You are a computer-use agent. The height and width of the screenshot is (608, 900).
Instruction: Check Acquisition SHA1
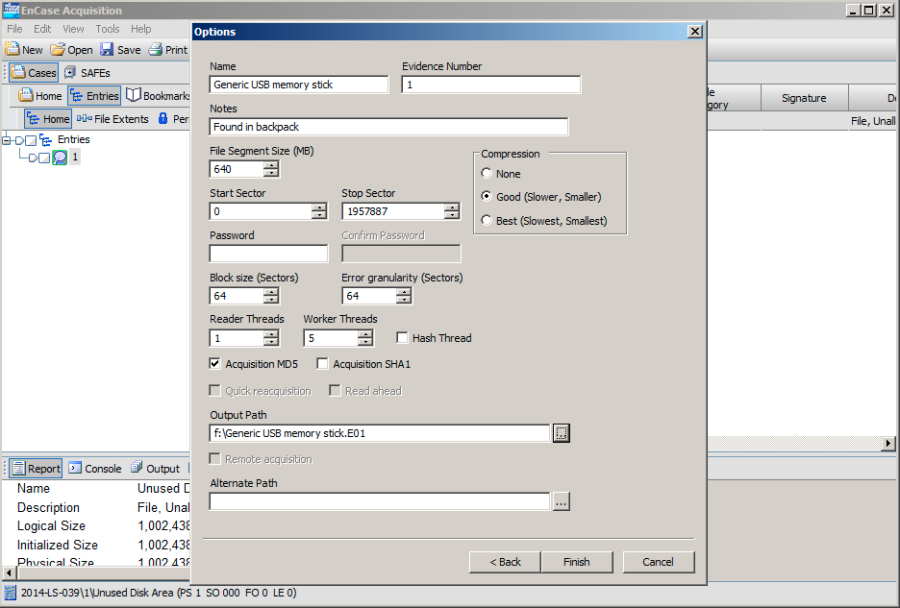click(x=322, y=363)
